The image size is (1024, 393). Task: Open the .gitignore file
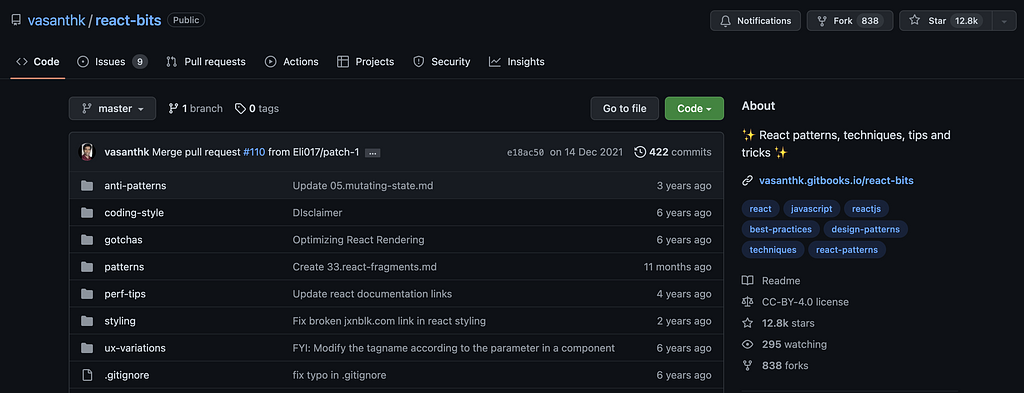click(127, 375)
